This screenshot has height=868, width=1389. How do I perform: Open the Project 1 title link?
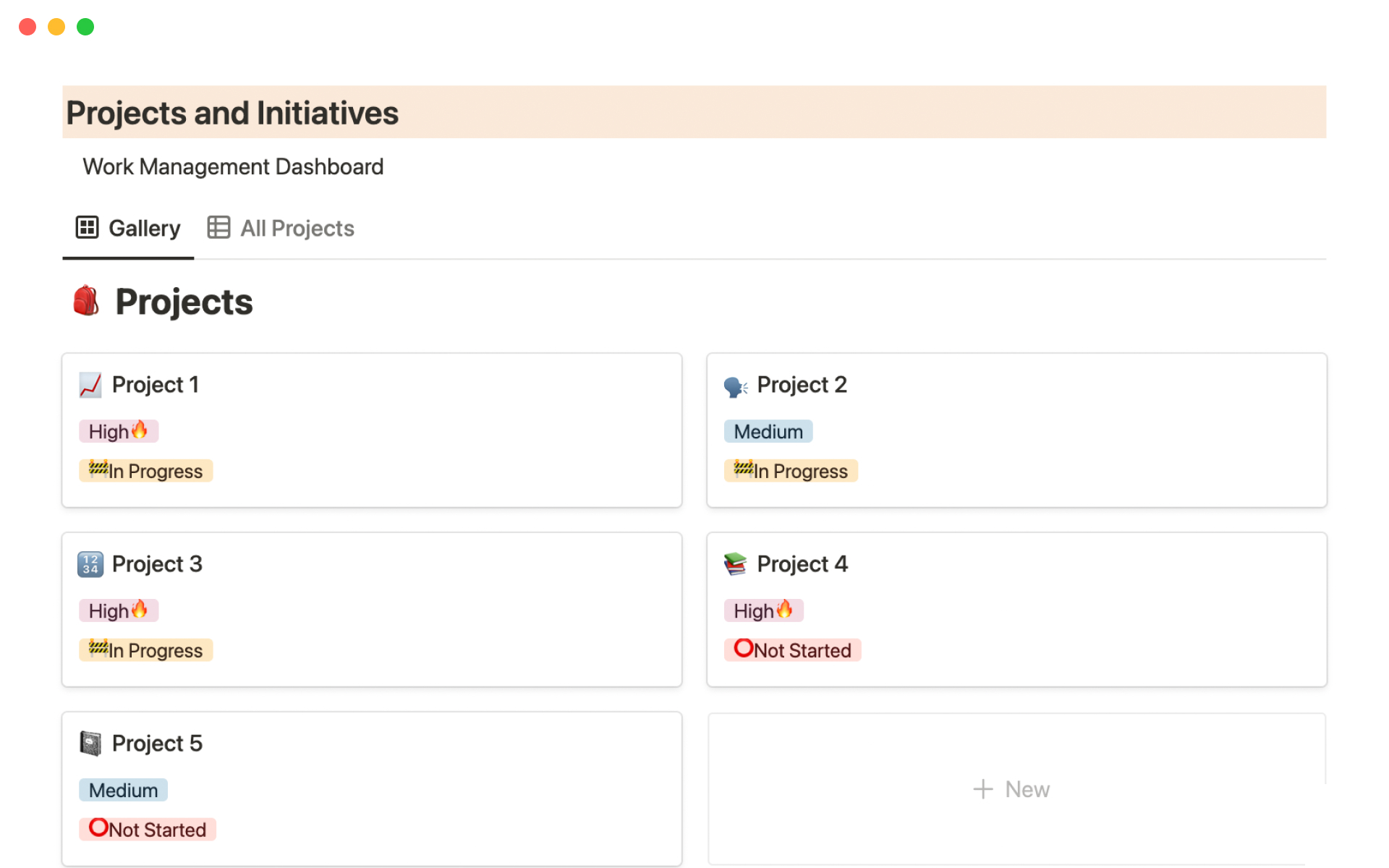[155, 385]
